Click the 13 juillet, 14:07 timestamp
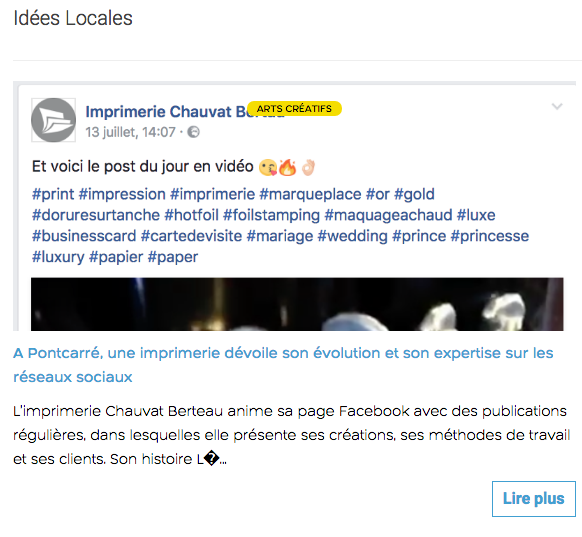Image resolution: width=582 pixels, height=537 pixels. [130, 132]
